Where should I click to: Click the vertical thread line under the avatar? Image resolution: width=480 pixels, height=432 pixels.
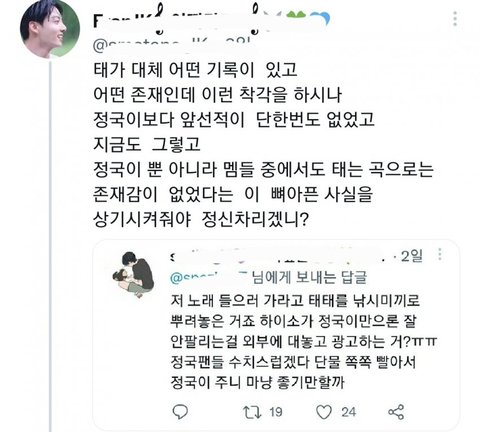50,245
